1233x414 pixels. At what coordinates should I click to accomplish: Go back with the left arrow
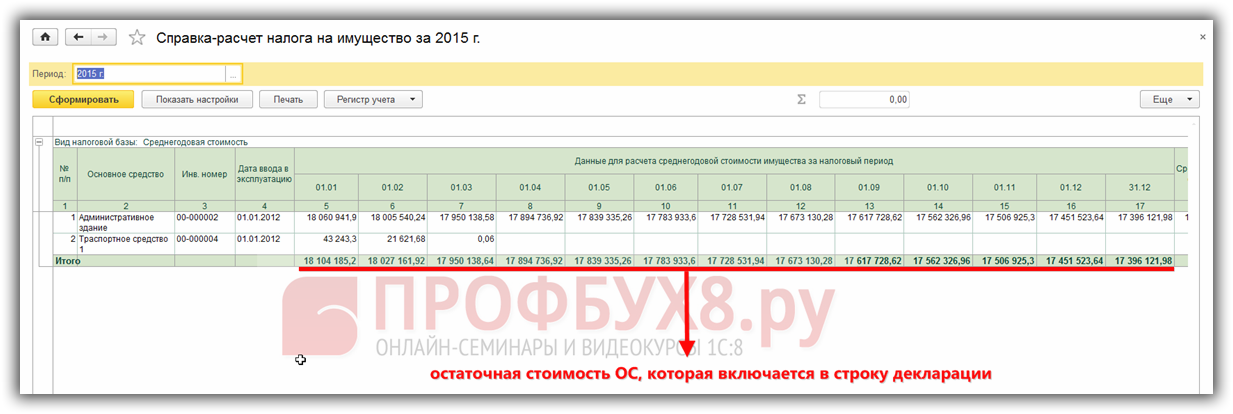point(78,37)
